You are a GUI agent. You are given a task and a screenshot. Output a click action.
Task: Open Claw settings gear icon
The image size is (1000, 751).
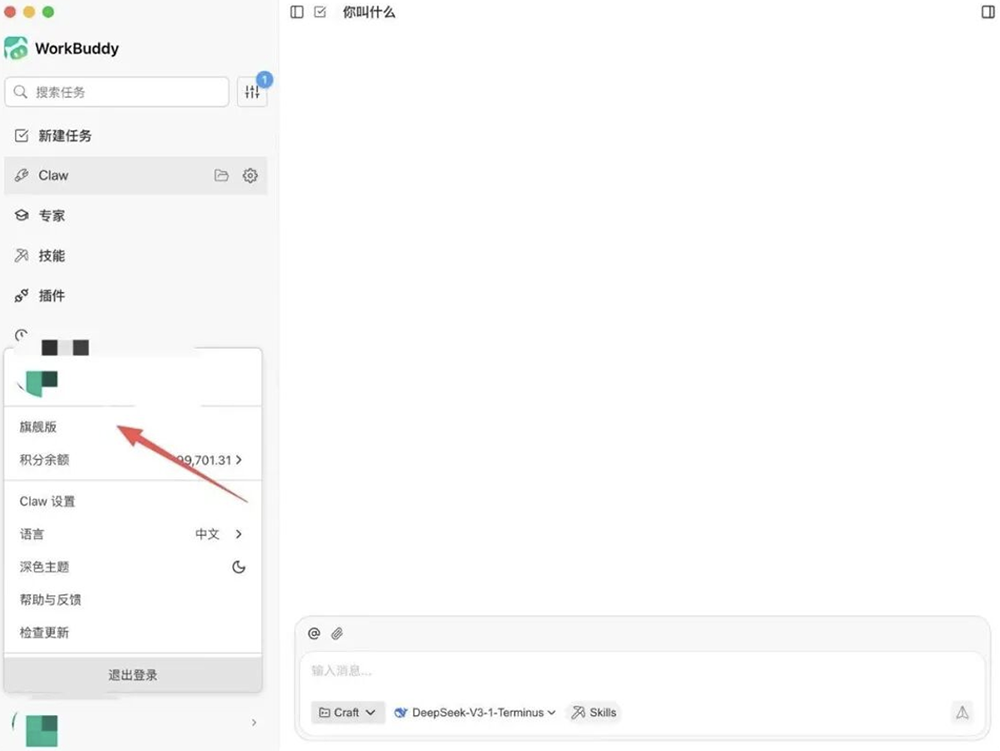pos(250,176)
